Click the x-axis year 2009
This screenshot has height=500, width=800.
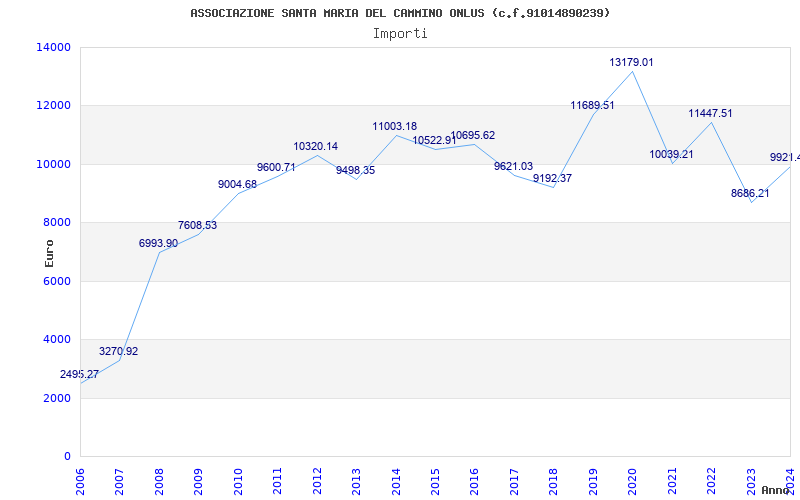tap(198, 481)
